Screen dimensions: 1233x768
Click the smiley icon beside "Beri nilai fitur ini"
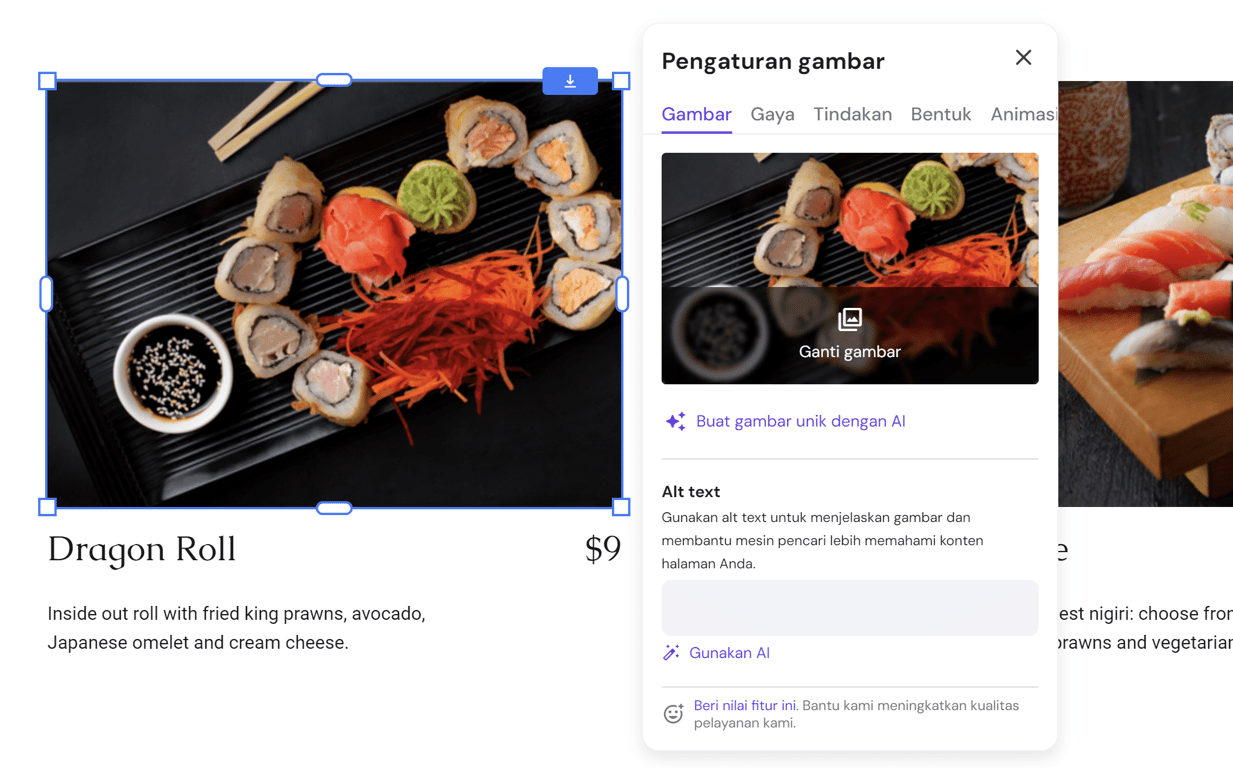tap(674, 714)
